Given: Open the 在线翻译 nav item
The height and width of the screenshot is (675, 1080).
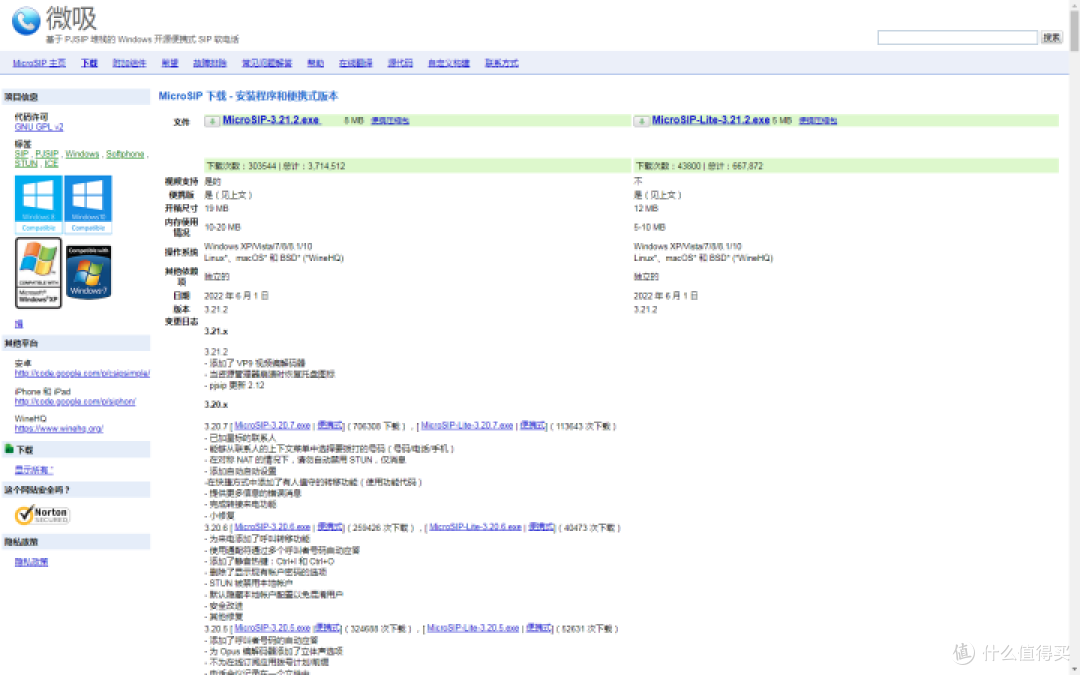Looking at the screenshot, I should 355,63.
